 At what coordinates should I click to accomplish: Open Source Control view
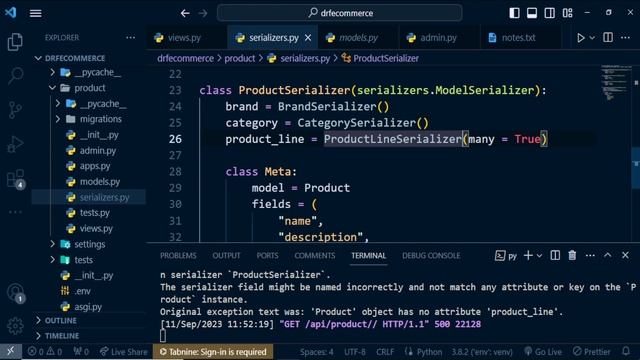point(15,109)
